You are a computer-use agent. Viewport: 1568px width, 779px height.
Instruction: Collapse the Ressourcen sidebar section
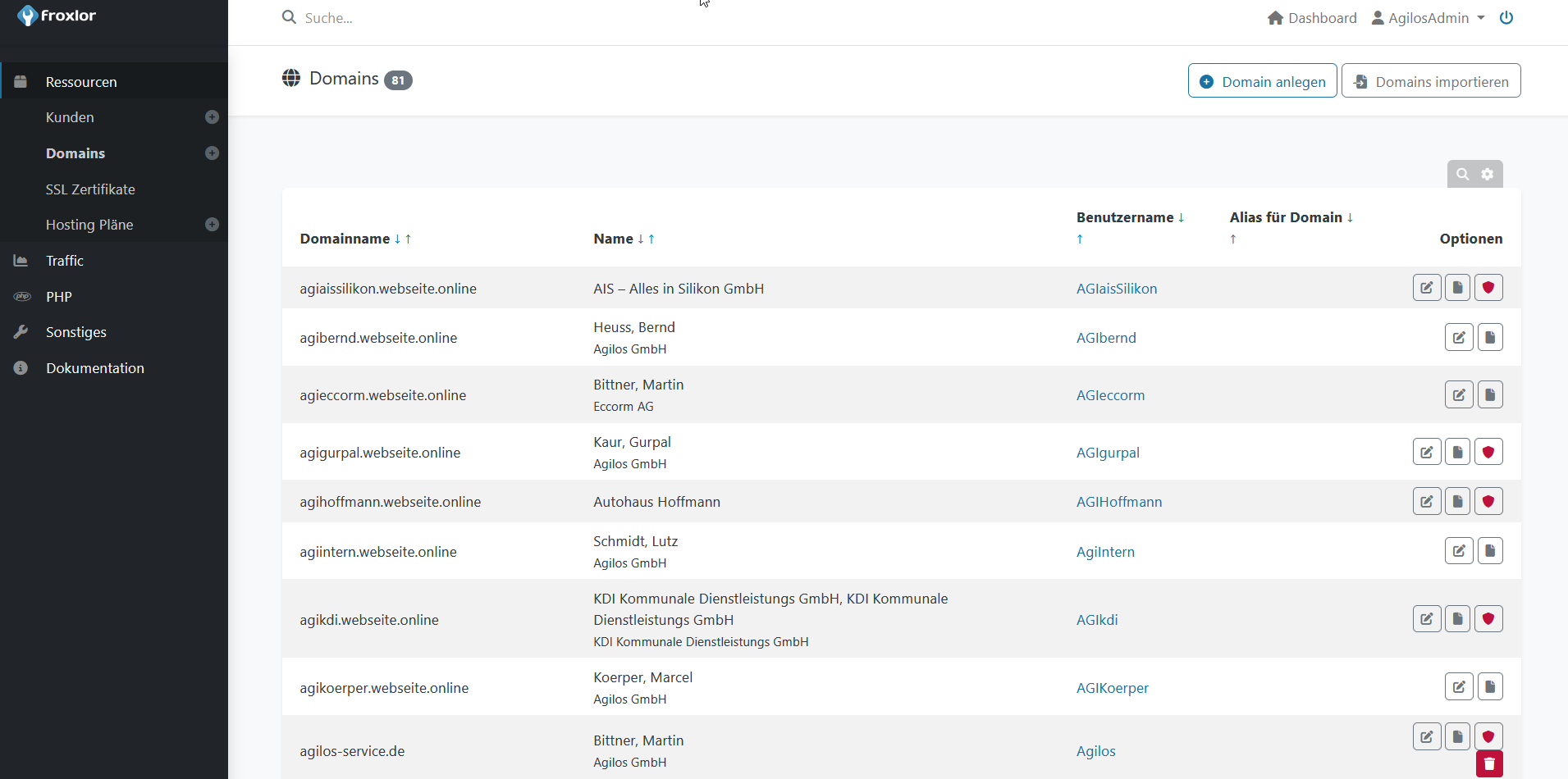114,81
